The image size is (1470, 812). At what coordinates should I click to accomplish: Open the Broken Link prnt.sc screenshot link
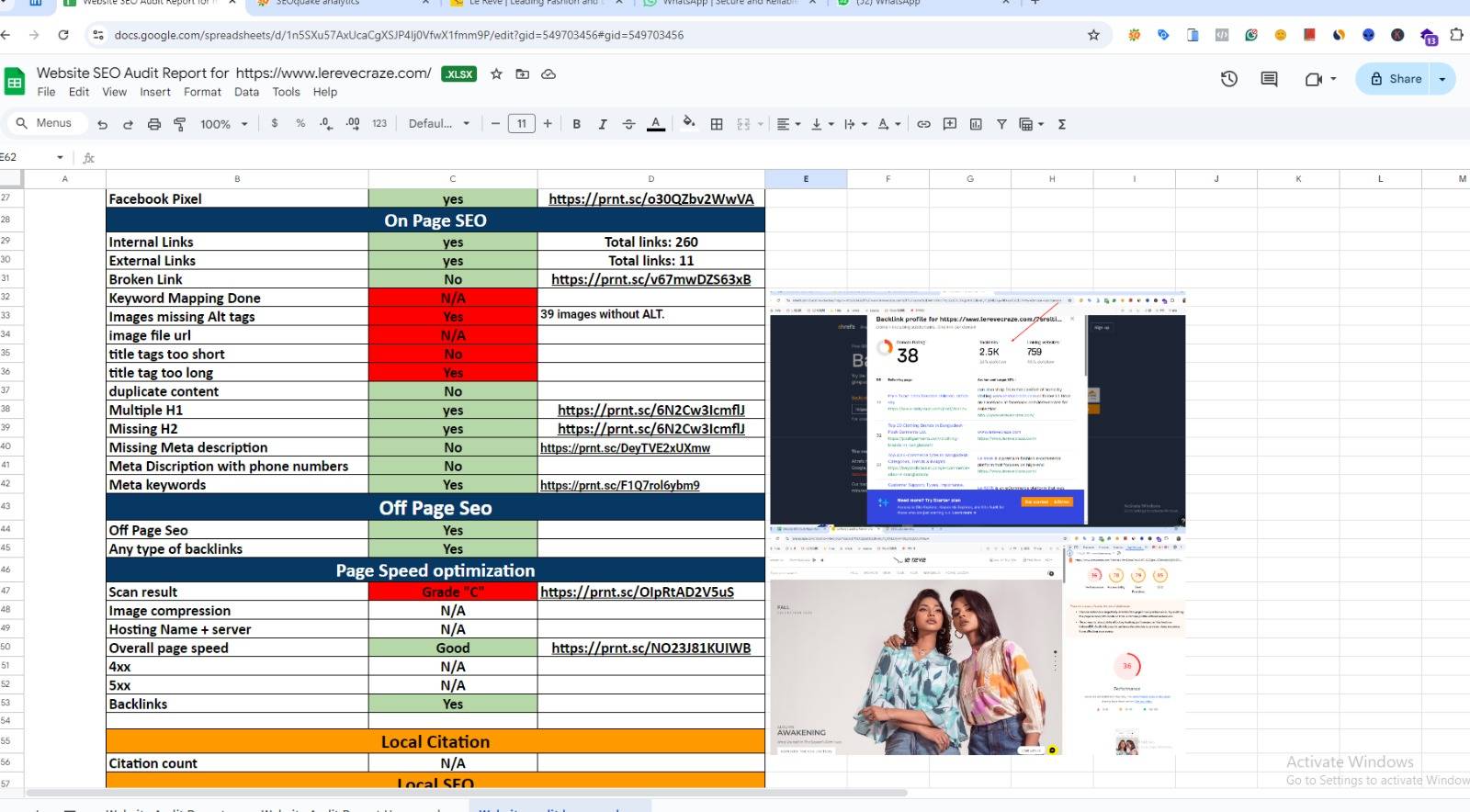pos(650,279)
